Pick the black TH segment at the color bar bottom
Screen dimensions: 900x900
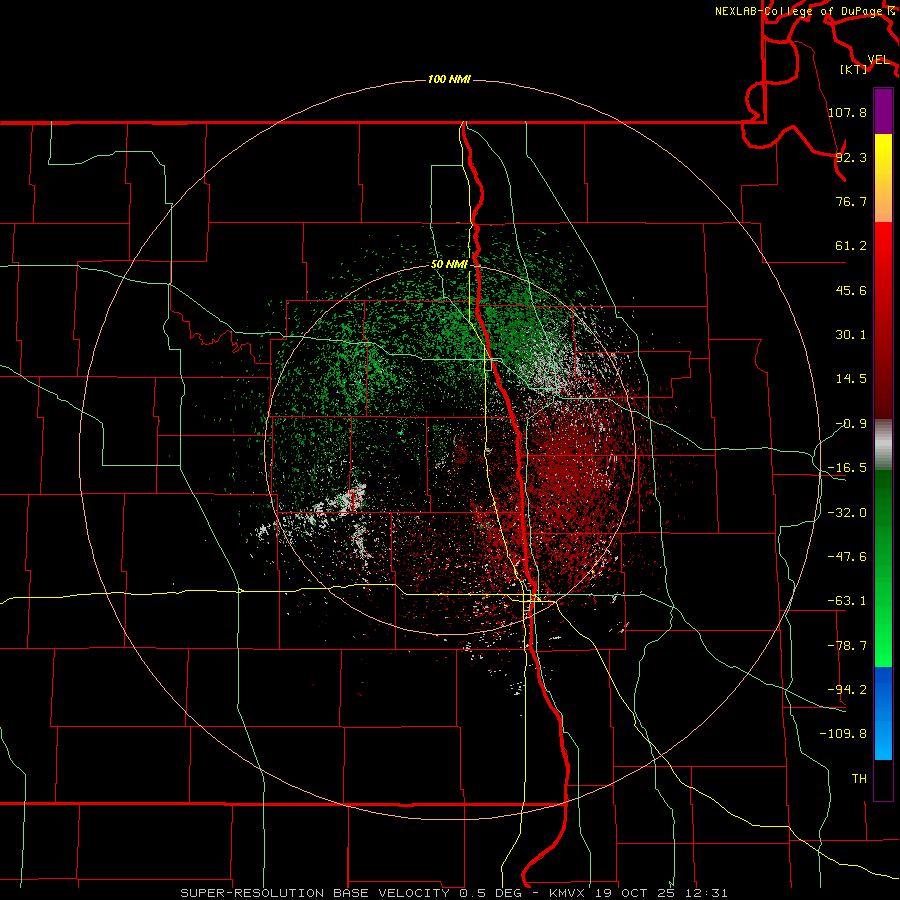tap(883, 780)
